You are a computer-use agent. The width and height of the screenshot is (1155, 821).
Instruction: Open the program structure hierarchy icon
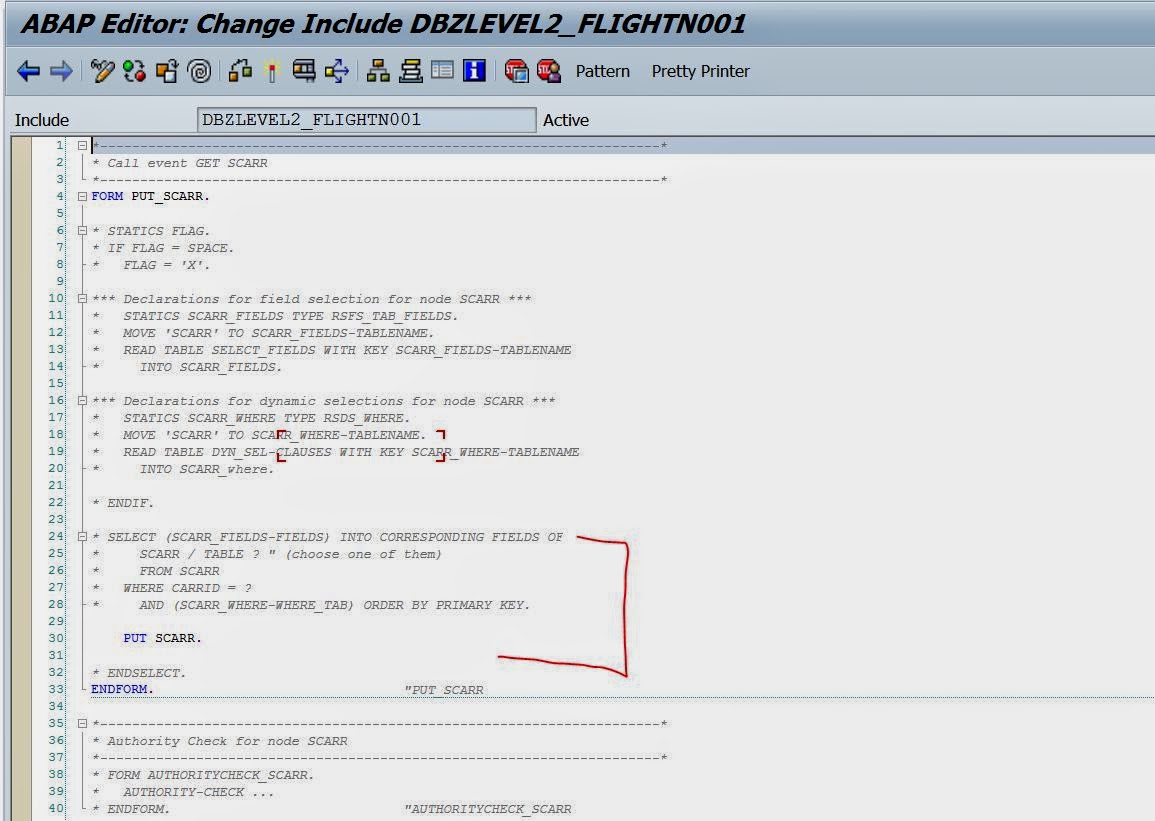click(x=376, y=70)
